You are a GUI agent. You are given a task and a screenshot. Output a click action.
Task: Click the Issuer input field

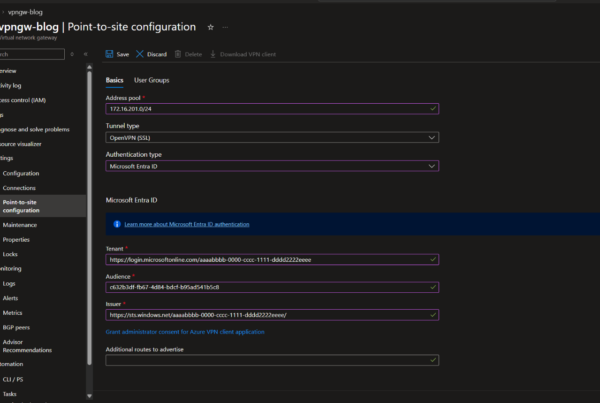(272, 315)
